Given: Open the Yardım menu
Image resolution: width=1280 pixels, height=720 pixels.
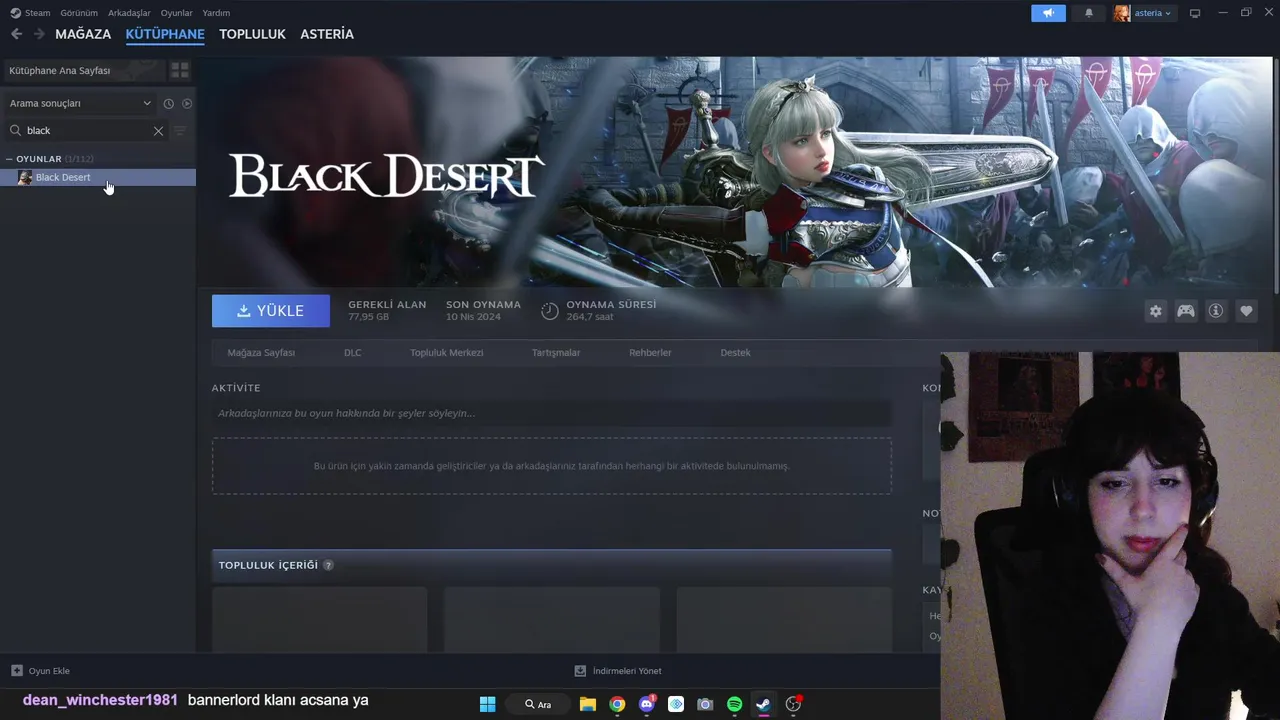Looking at the screenshot, I should click(x=216, y=13).
